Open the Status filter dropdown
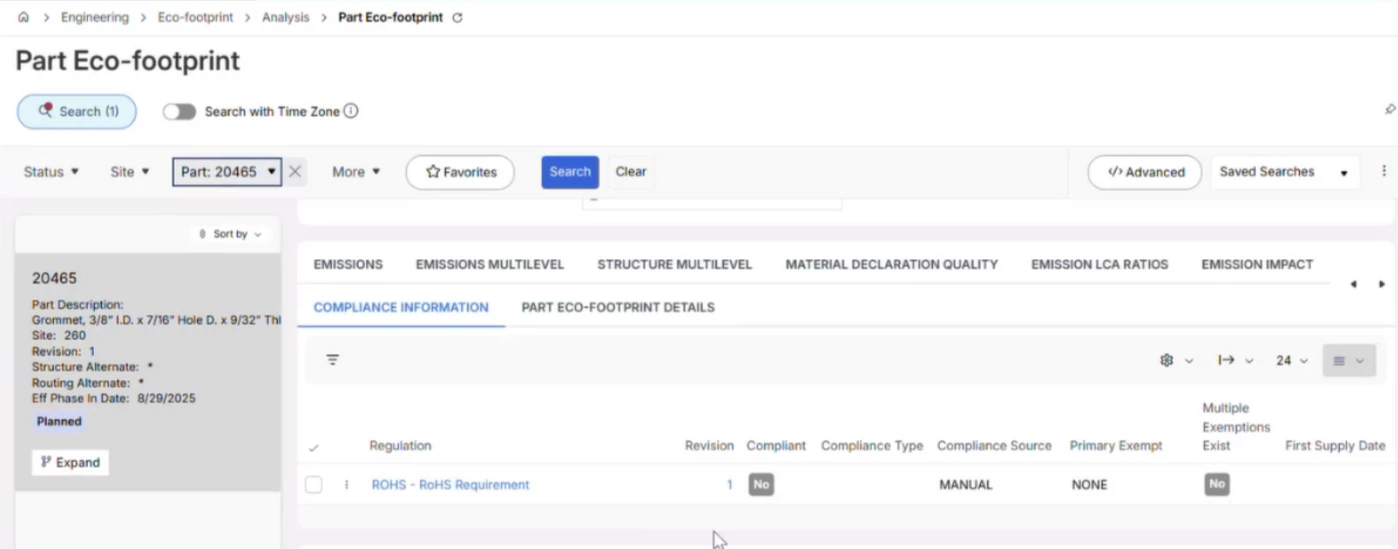The image size is (1398, 549). [x=51, y=172]
